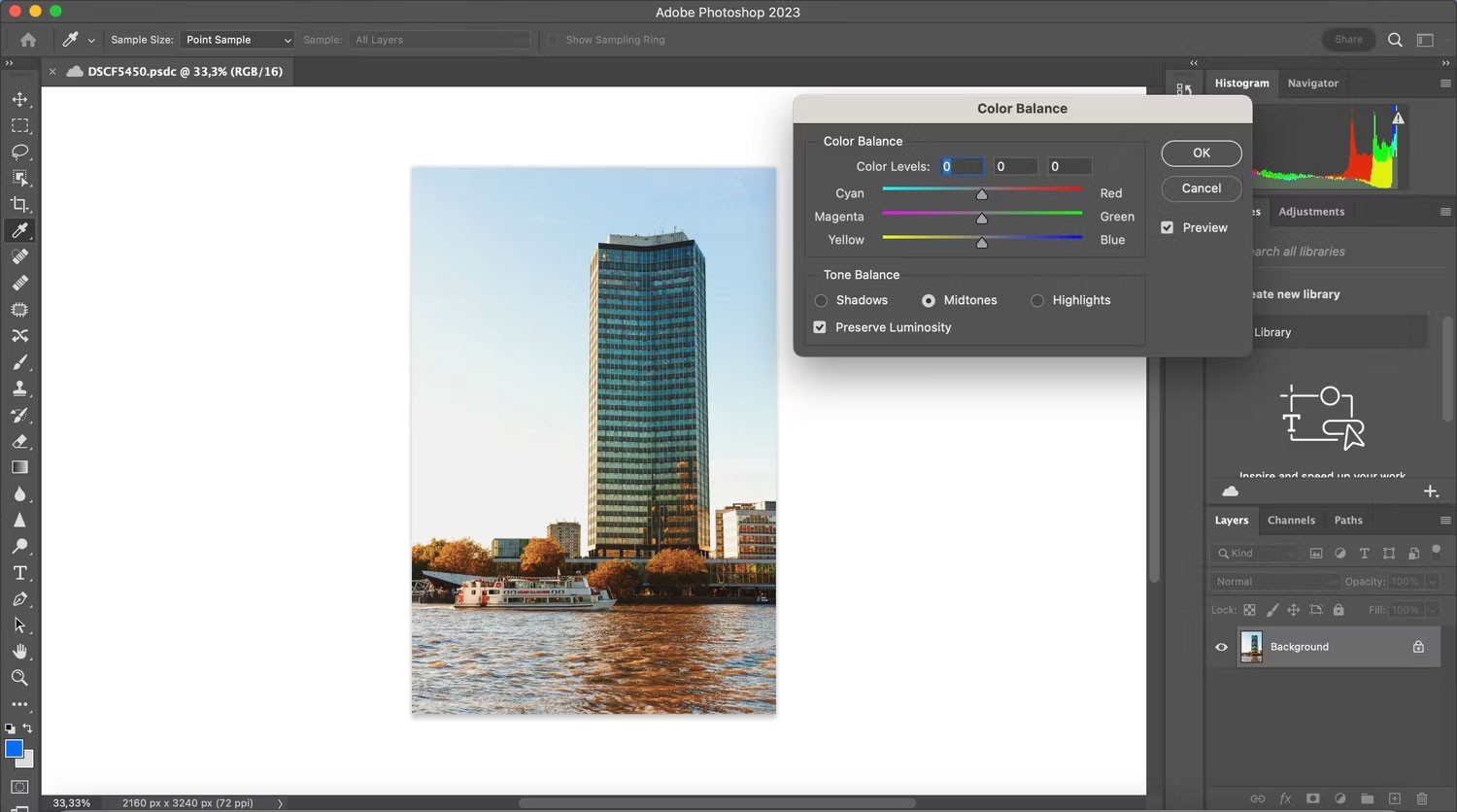Open the Navigator tab
The width and height of the screenshot is (1457, 812).
(1312, 84)
